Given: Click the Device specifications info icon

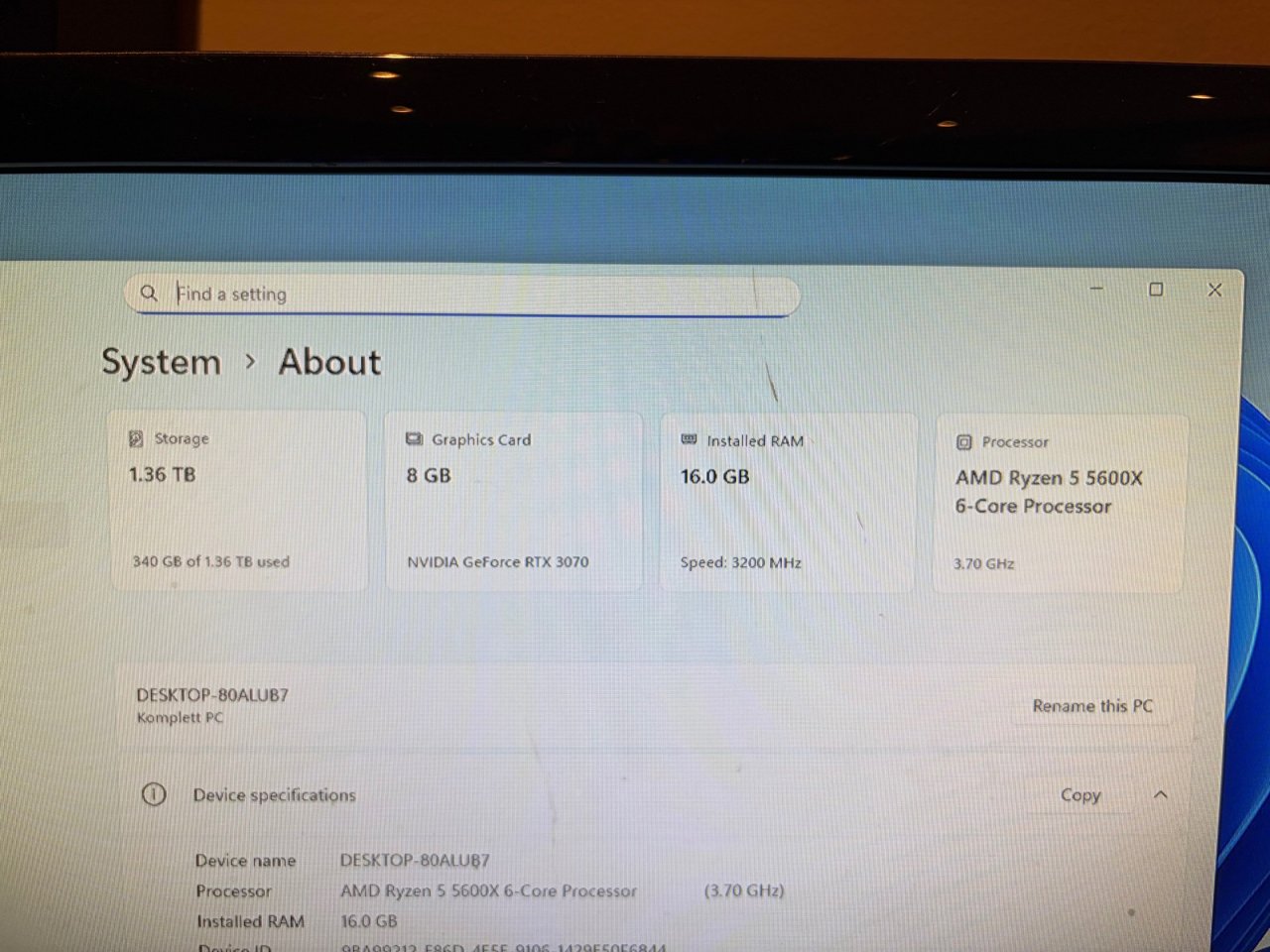Looking at the screenshot, I should click(x=154, y=794).
